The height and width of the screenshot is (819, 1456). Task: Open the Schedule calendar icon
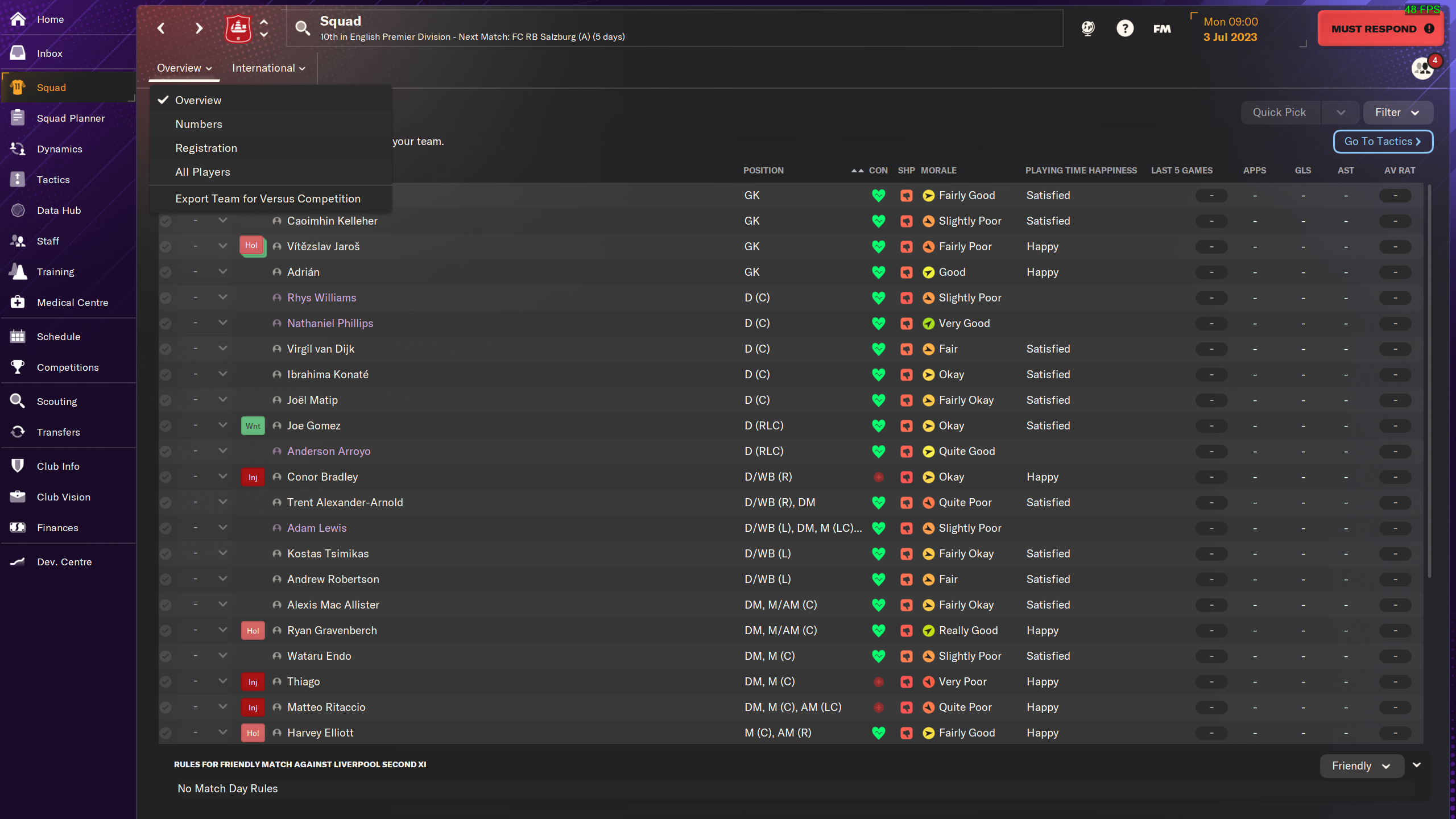pyautogui.click(x=18, y=336)
